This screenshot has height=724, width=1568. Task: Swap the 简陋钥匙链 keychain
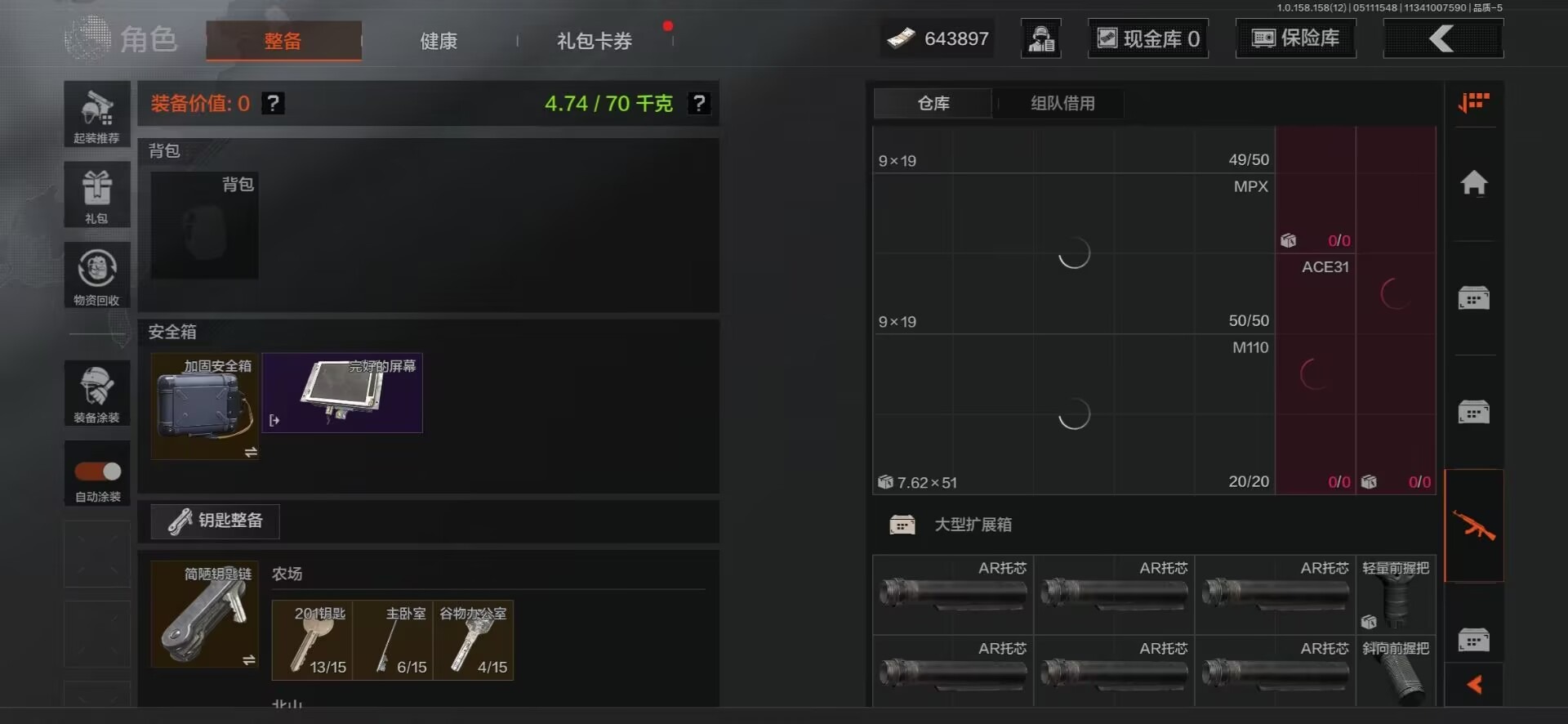pos(249,659)
